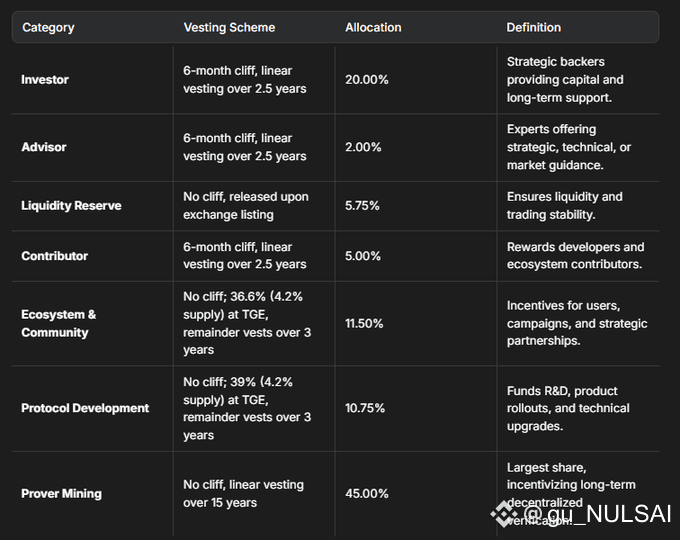680x540 pixels.
Task: Click the Allocation column header
Action: [373, 27]
